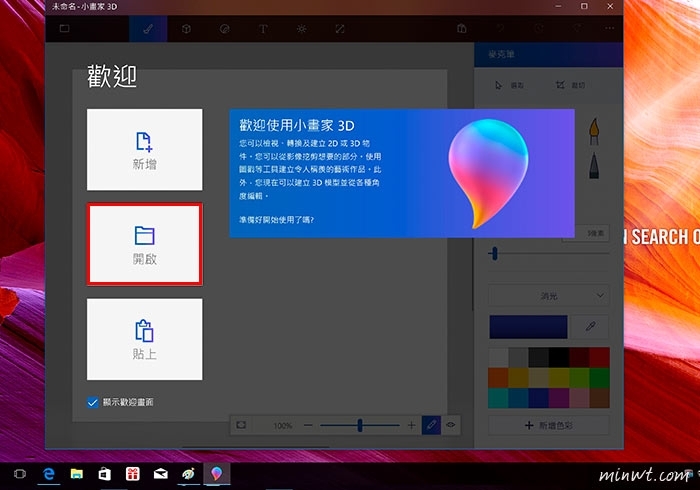Click the eyedropper color picker icon
Viewport: 700px width, 490px height.
(x=591, y=327)
